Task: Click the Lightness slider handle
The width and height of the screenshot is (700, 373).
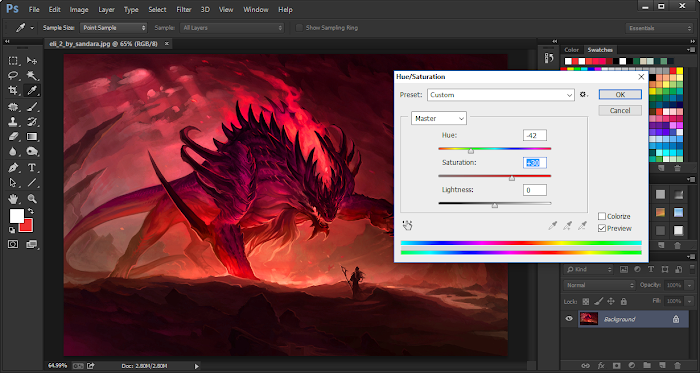Action: tap(495, 205)
